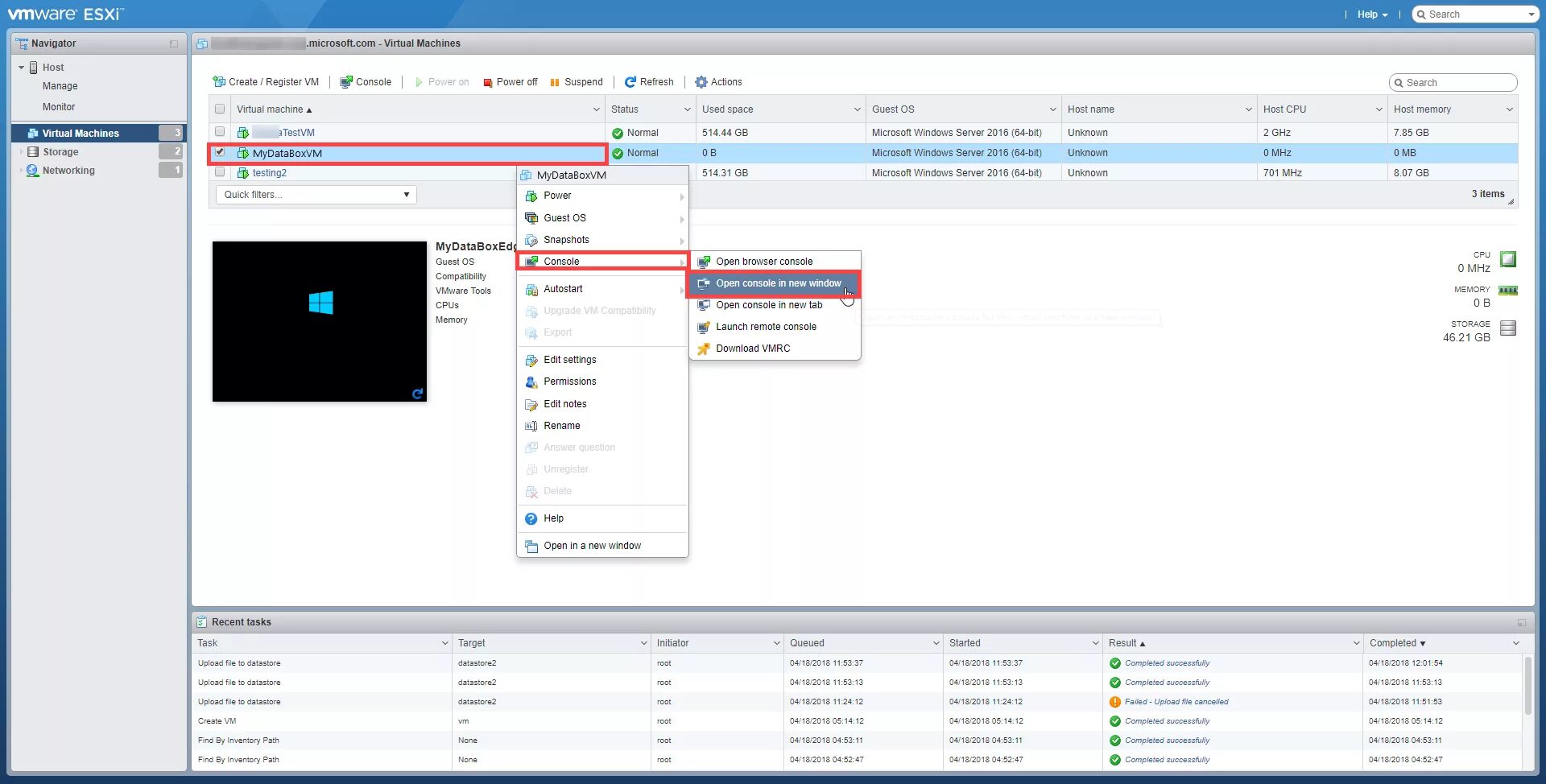Sort tasks by Completed column header
The height and width of the screenshot is (784, 1546).
(x=1444, y=643)
